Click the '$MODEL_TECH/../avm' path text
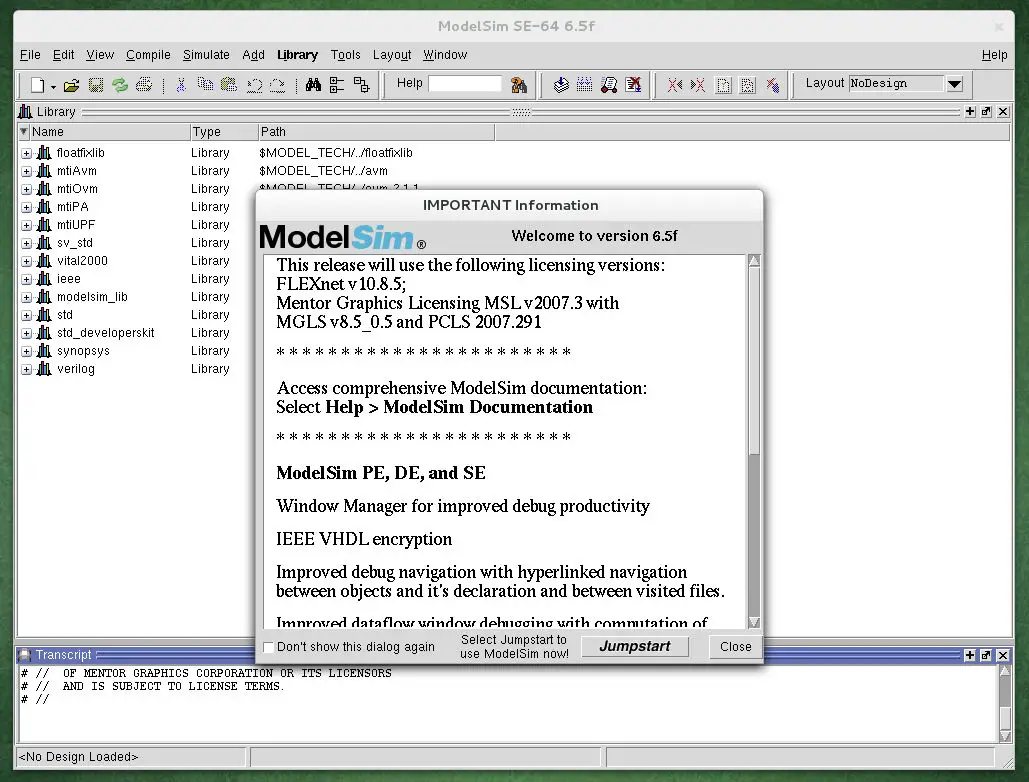1029x782 pixels. point(324,171)
